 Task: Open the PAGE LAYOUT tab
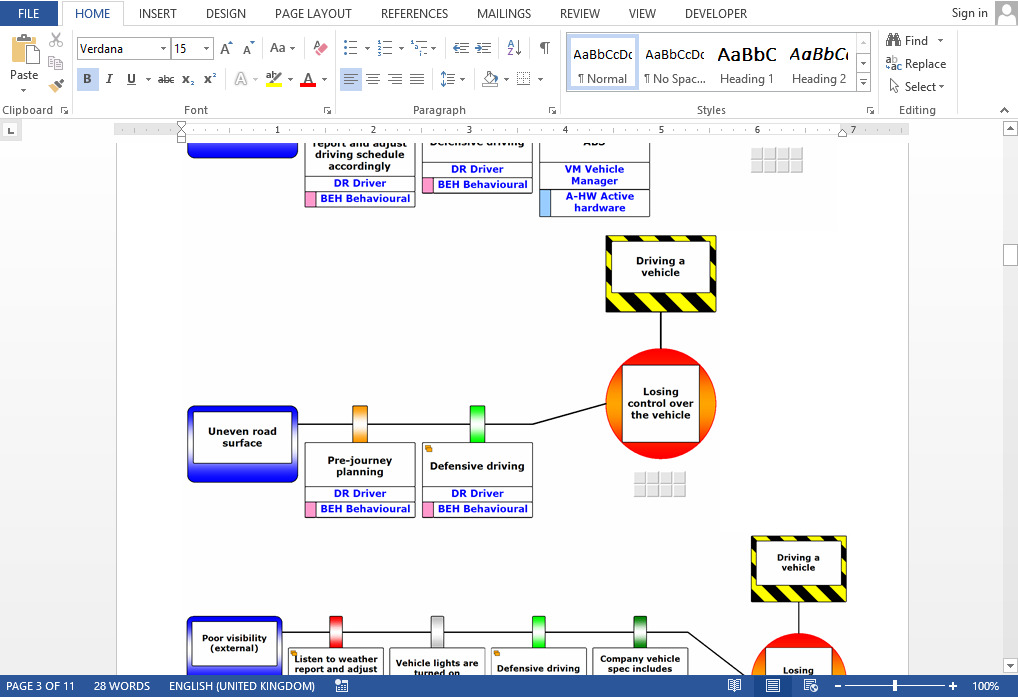tap(313, 13)
